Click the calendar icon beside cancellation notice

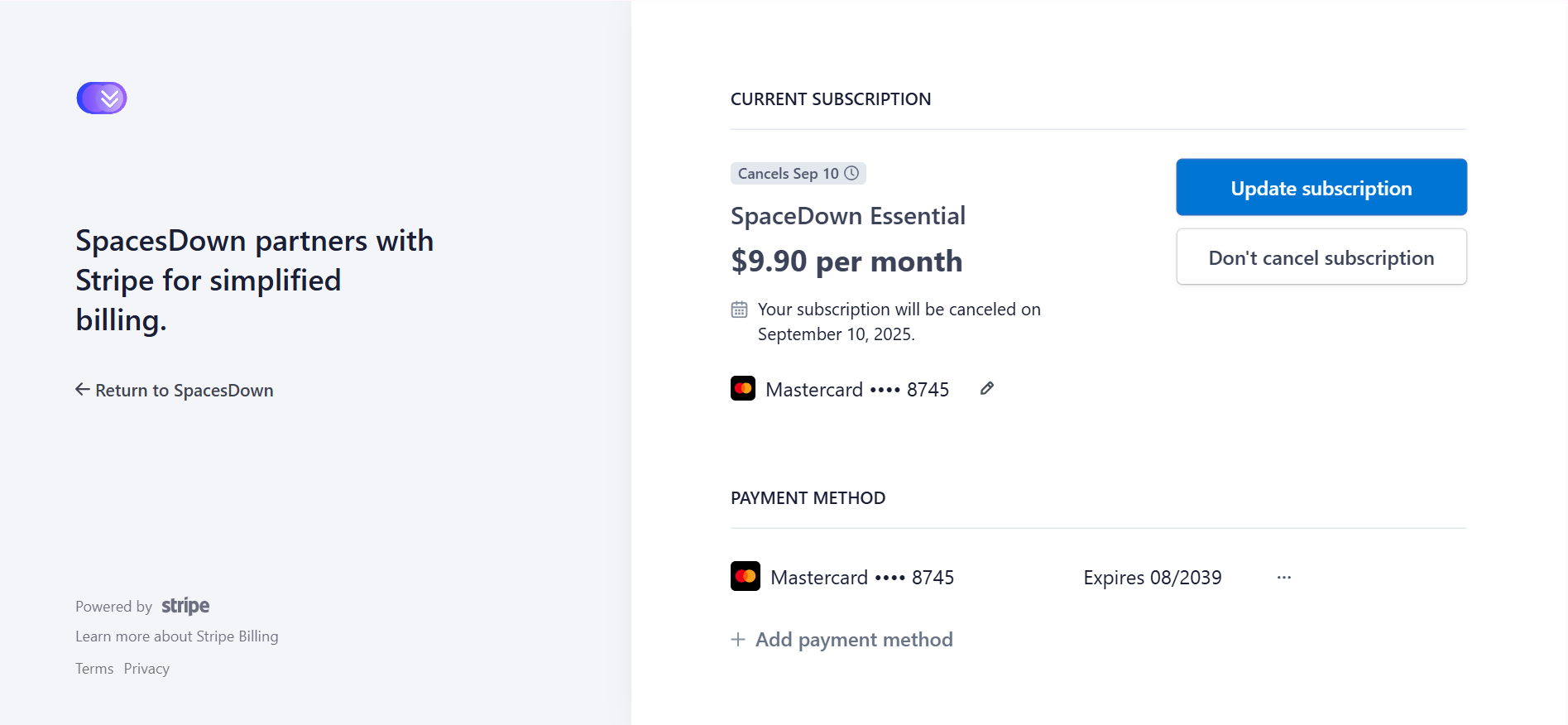[740, 310]
